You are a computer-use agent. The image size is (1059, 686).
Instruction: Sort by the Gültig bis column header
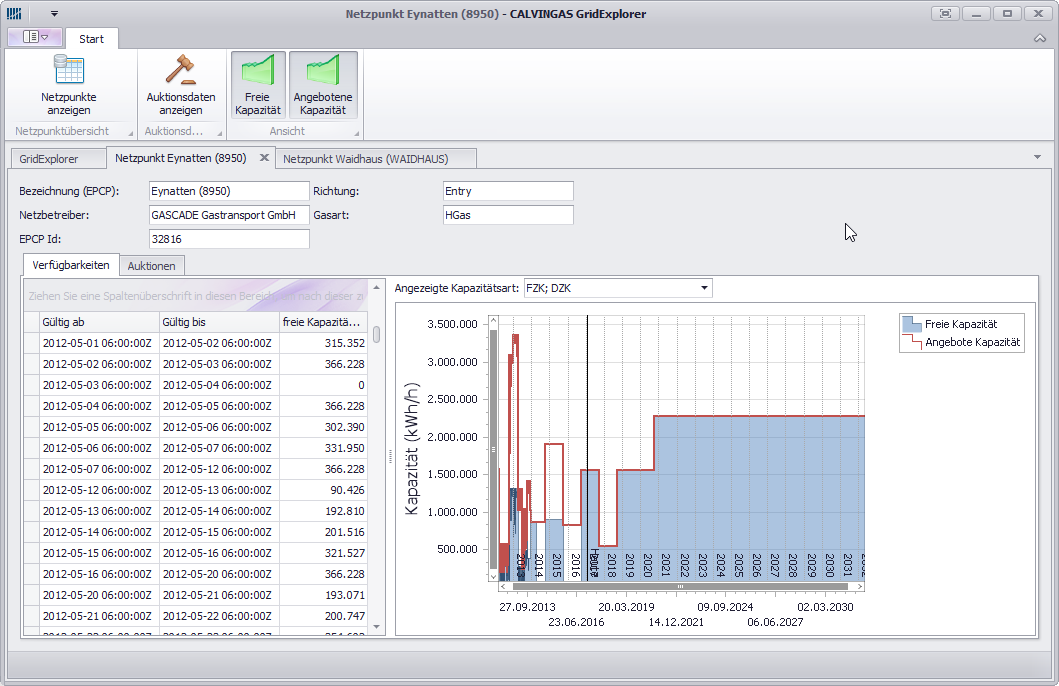(x=218, y=322)
